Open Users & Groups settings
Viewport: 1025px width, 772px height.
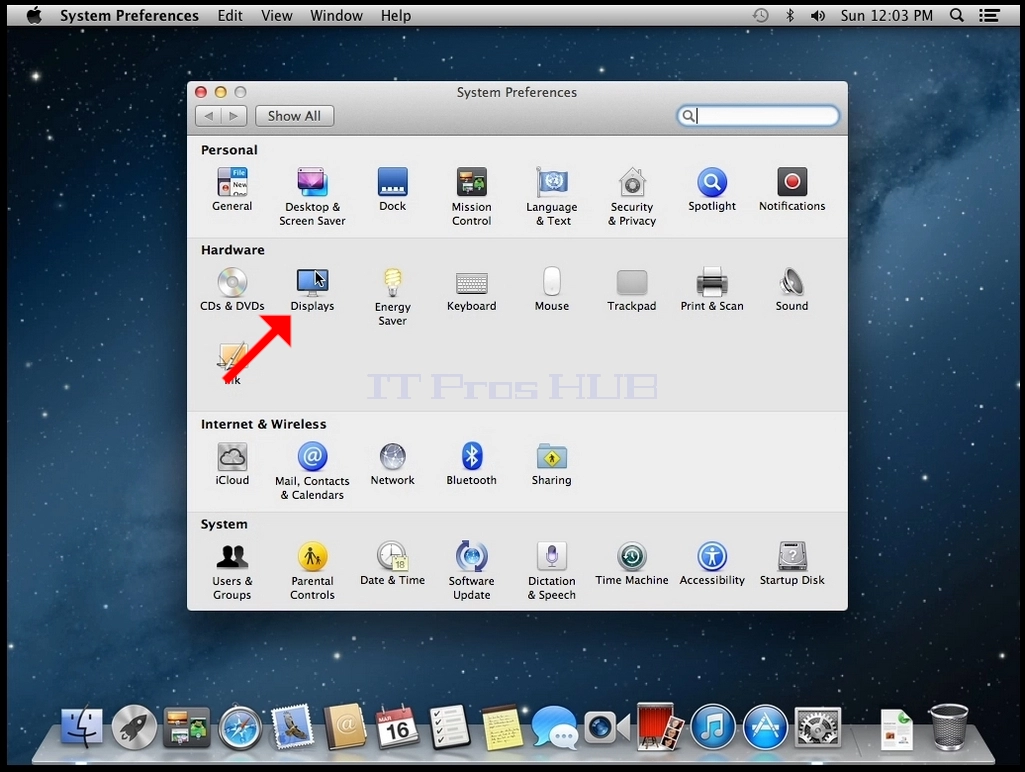(232, 571)
